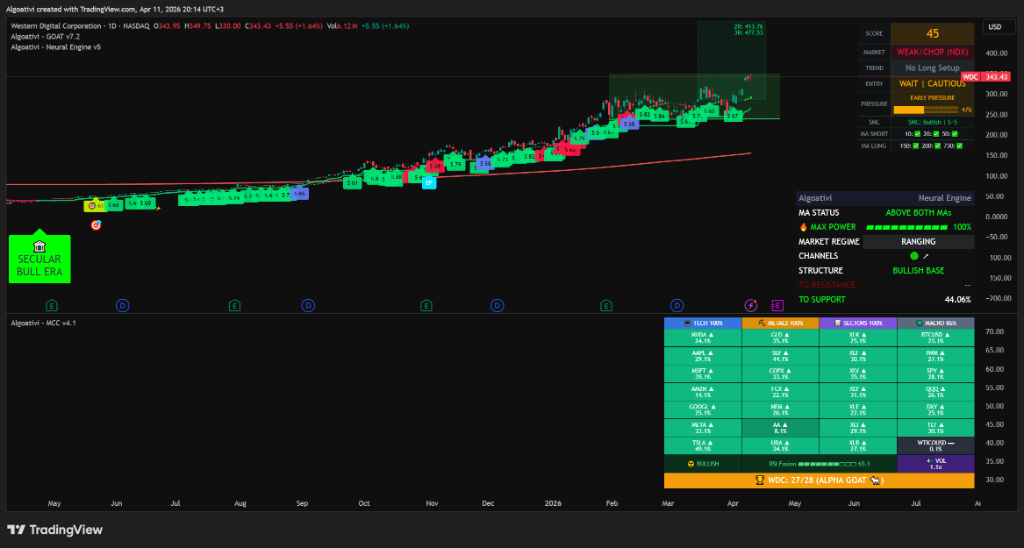Select the METALS 100% column header
The width and height of the screenshot is (1024, 548).
point(780,323)
